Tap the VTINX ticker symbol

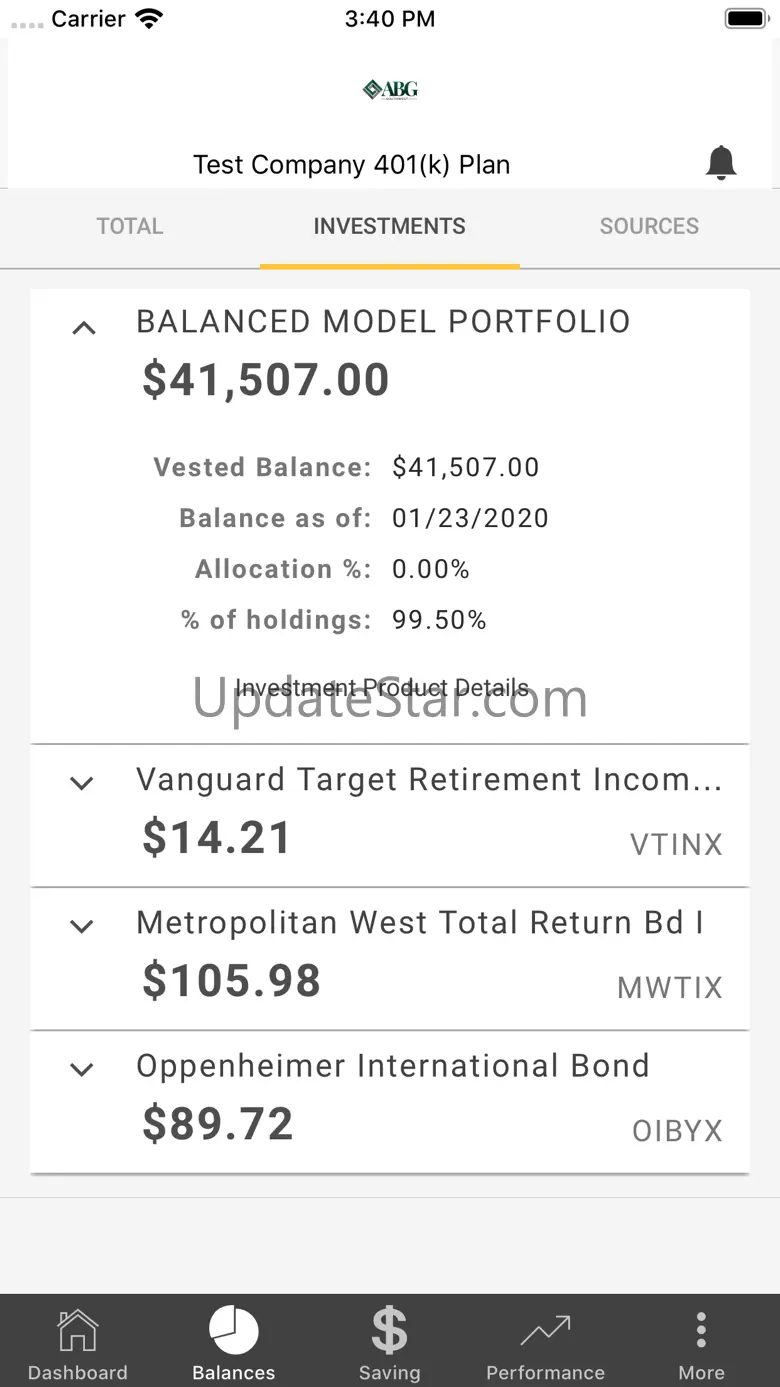click(676, 845)
